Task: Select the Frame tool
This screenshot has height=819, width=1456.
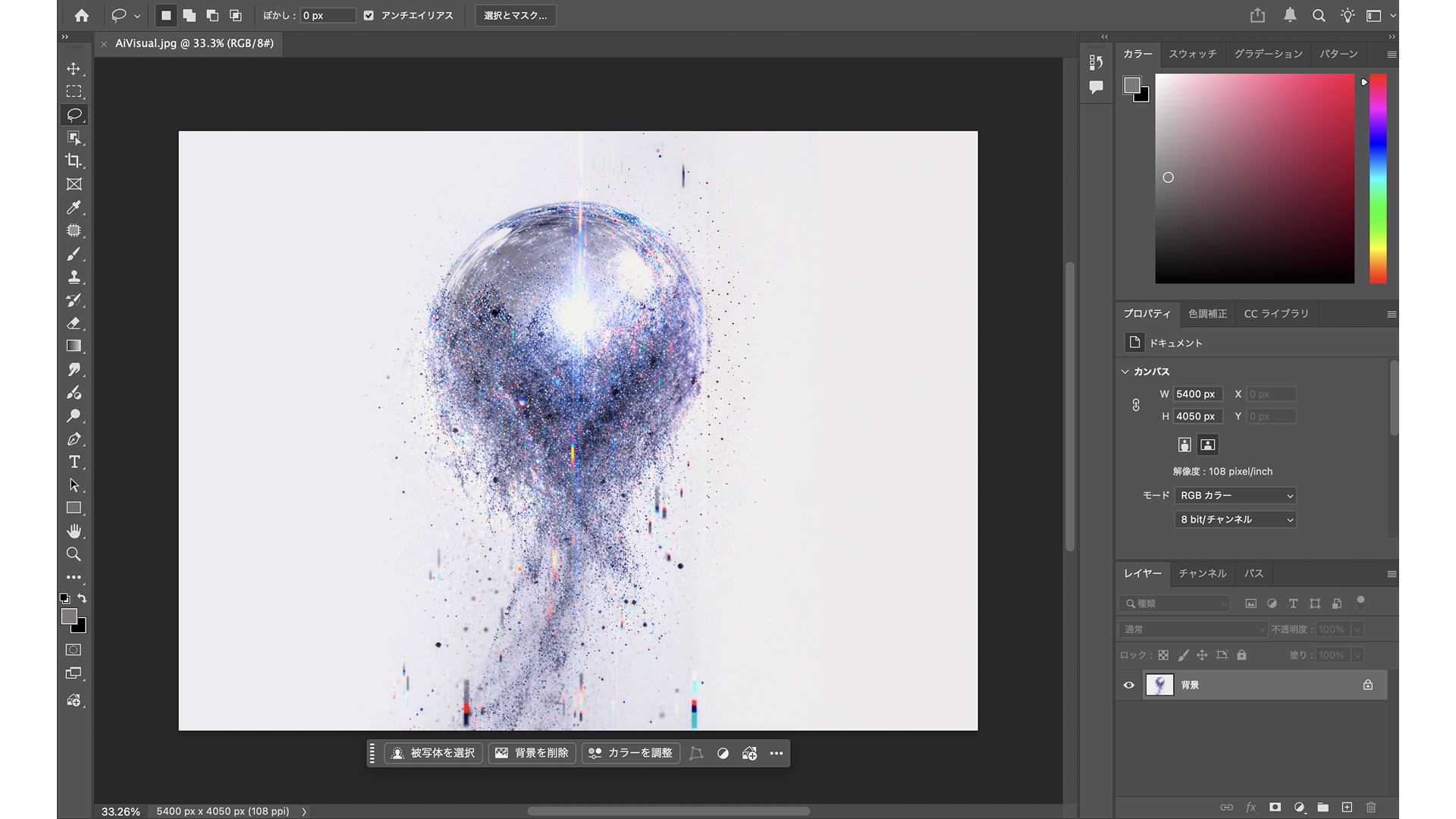Action: (74, 184)
